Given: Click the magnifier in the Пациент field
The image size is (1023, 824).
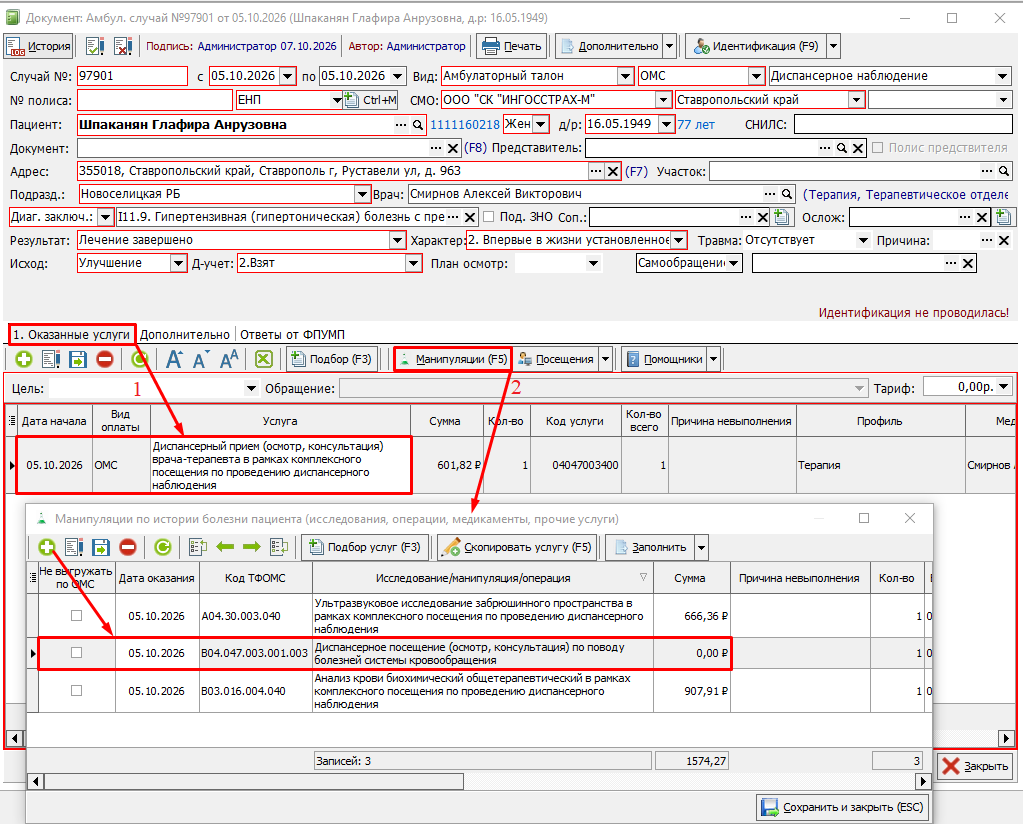Looking at the screenshot, I should pos(418,125).
